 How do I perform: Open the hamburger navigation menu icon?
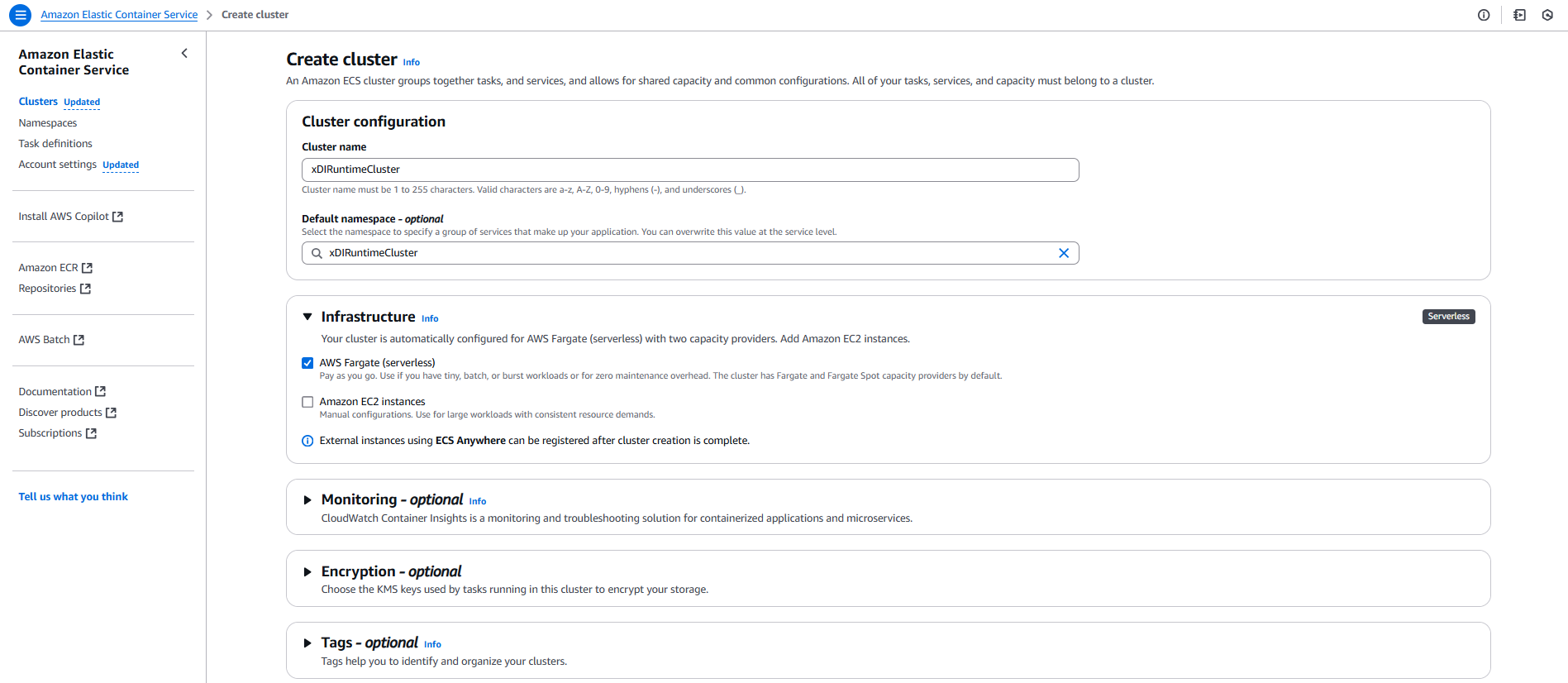click(x=20, y=15)
